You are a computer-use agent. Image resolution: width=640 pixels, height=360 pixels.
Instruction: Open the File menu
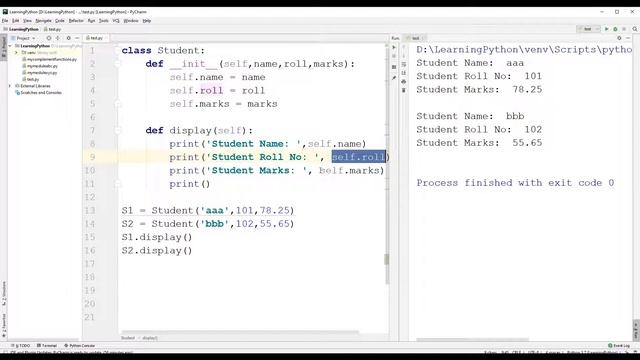5,20
